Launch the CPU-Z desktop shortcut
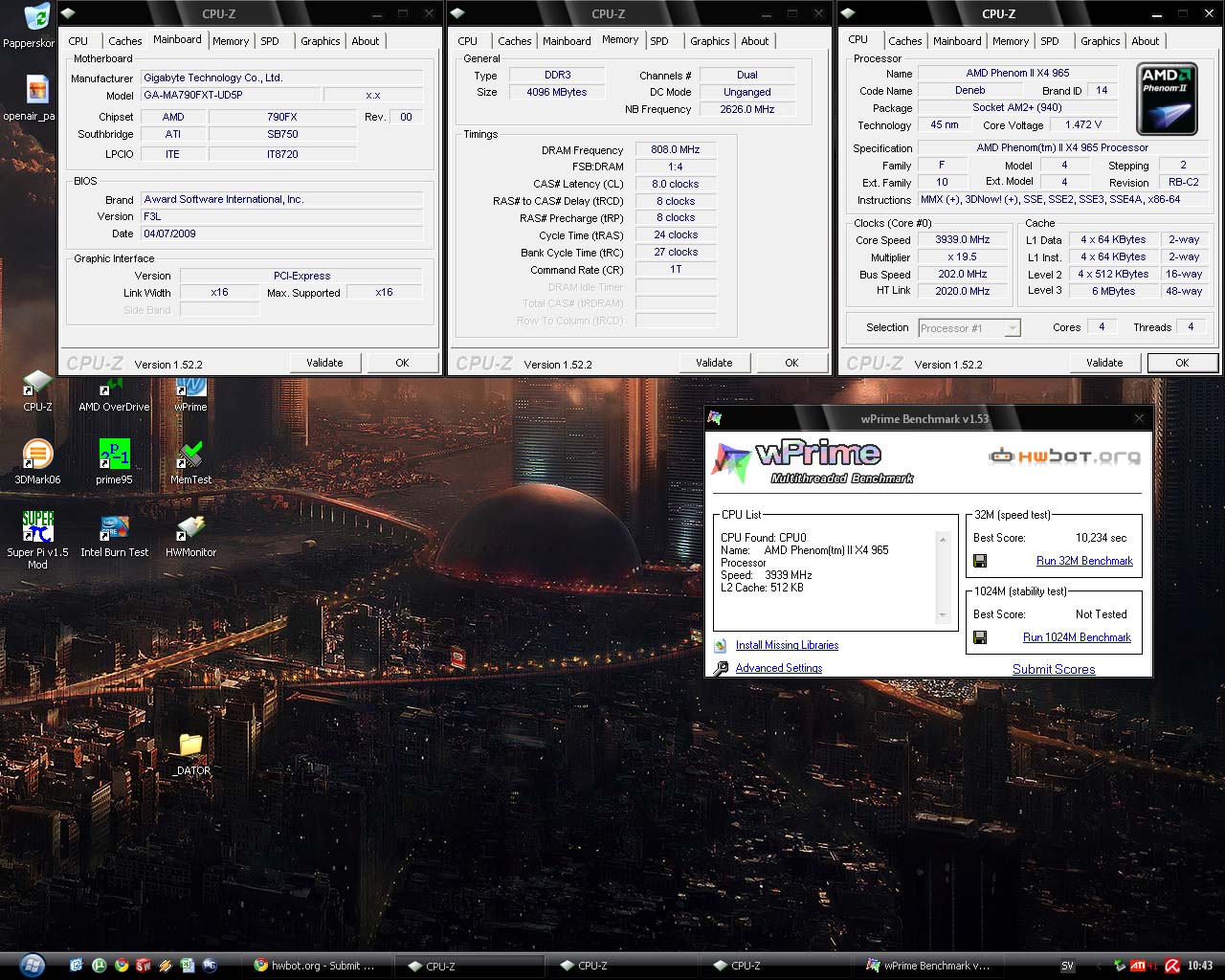The image size is (1225, 980). click(37, 385)
